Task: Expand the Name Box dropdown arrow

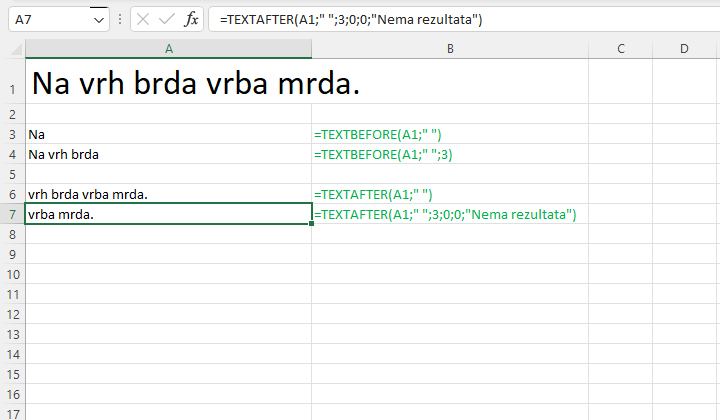Action: (x=98, y=20)
